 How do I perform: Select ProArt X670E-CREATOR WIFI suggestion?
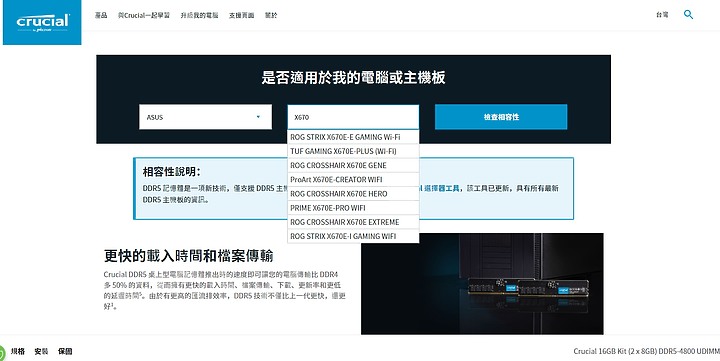(x=353, y=180)
